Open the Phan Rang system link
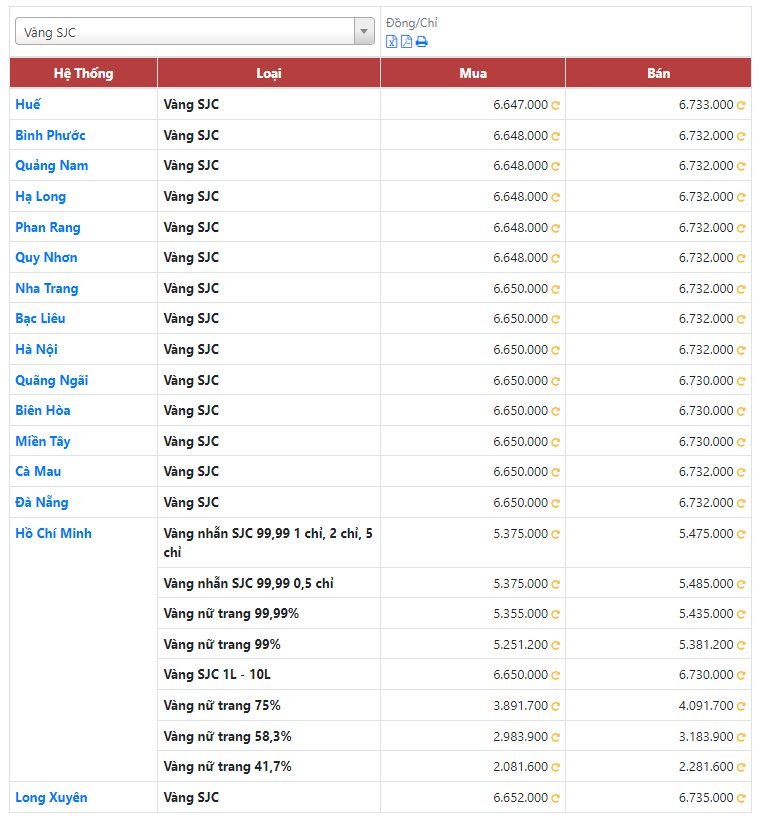Image resolution: width=760 pixels, height=825 pixels. 48,228
